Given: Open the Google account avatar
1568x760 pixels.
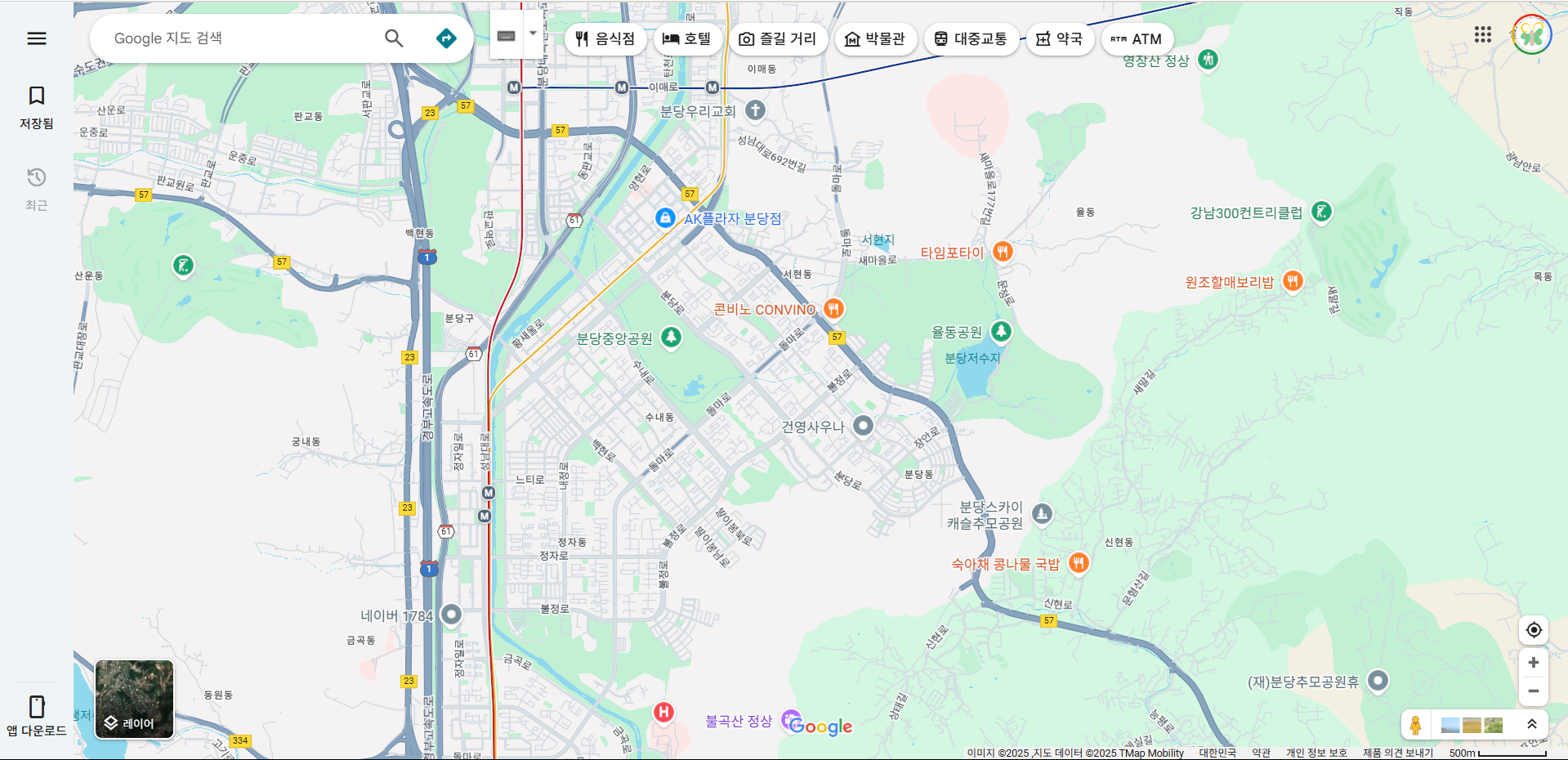Looking at the screenshot, I should 1531,34.
